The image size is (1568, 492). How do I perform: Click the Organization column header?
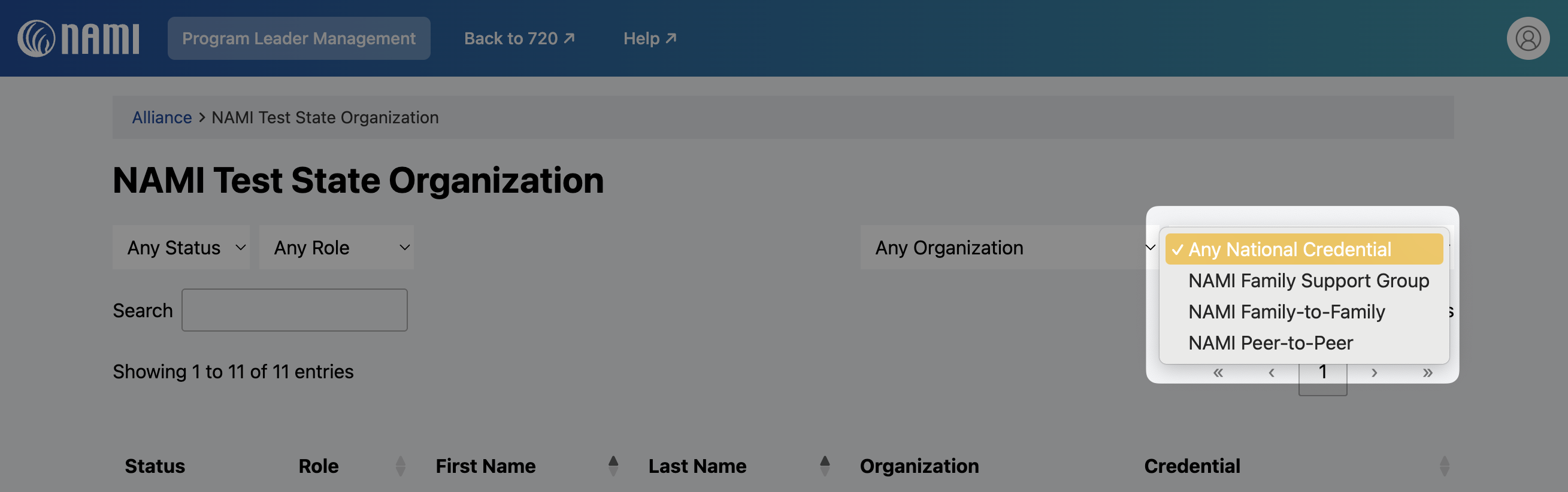[x=919, y=466]
